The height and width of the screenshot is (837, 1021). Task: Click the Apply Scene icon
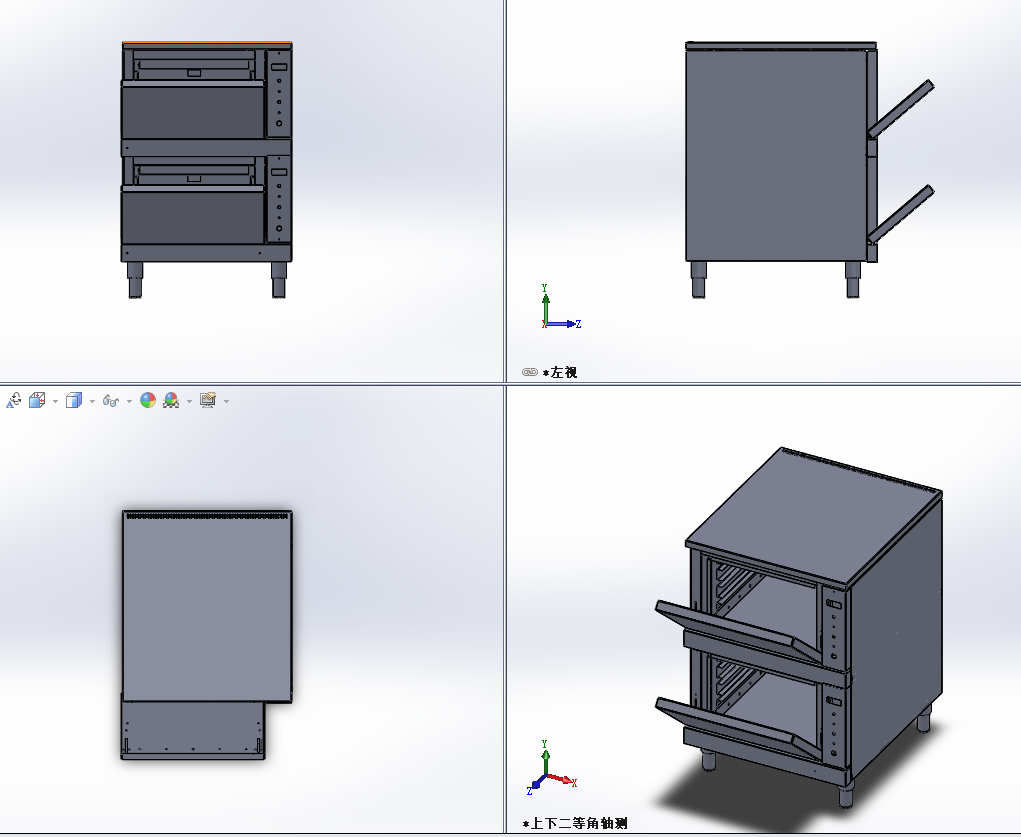point(171,400)
